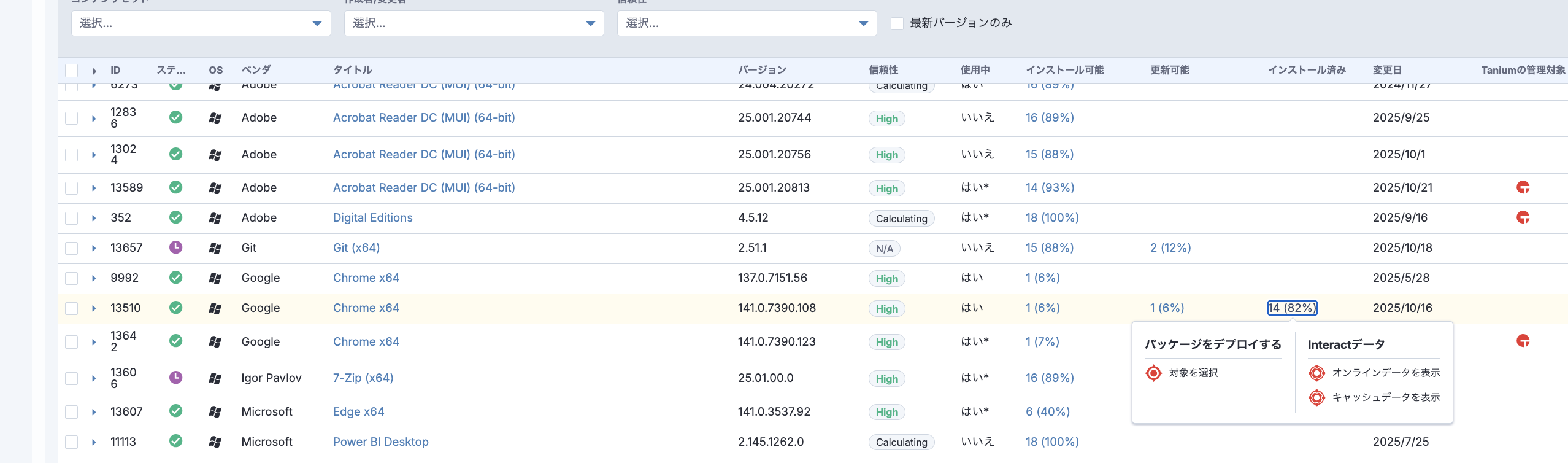Click the pending clock status icon for Git

[x=175, y=247]
